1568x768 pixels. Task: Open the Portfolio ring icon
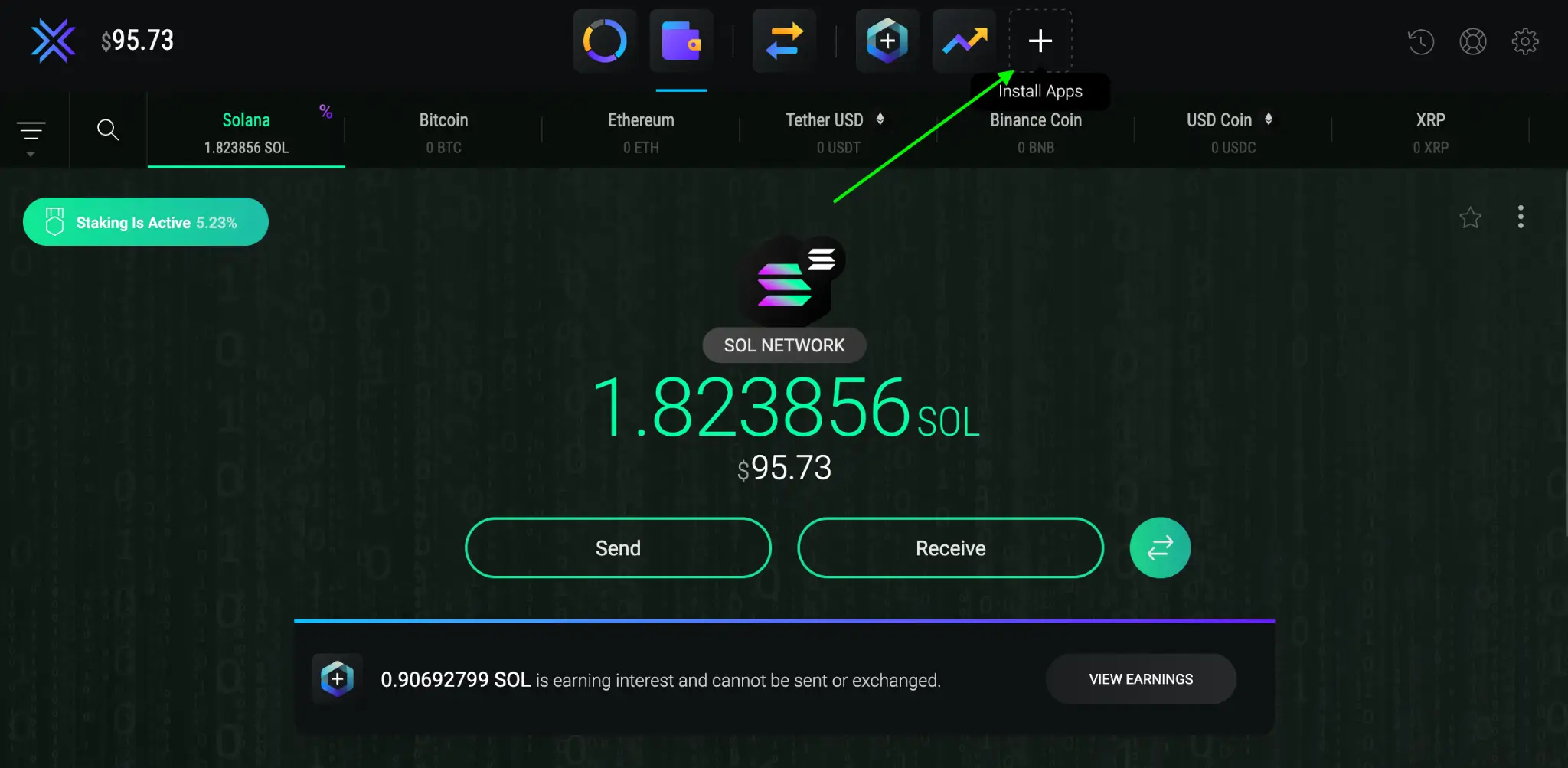pos(605,41)
